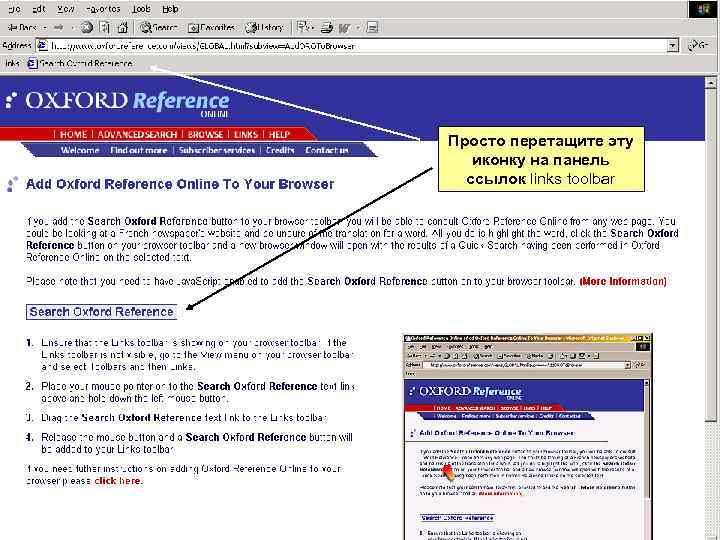Click the Stop loading icon

tap(86, 28)
